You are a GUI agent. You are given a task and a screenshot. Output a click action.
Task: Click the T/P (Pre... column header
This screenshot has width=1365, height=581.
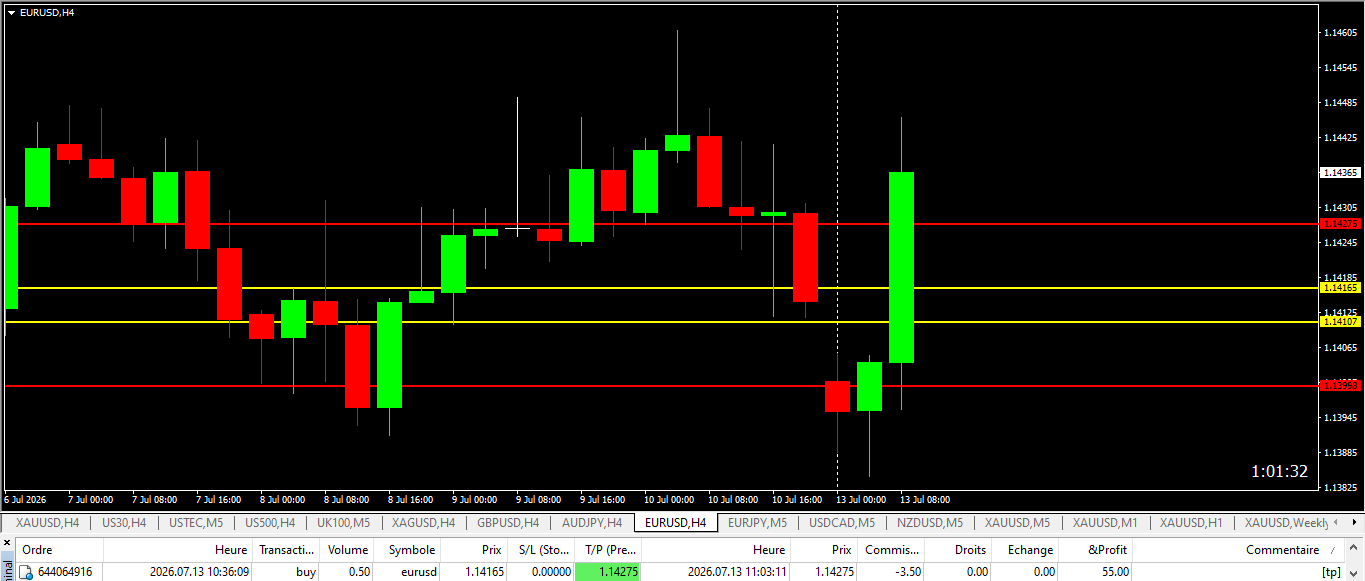(x=608, y=550)
